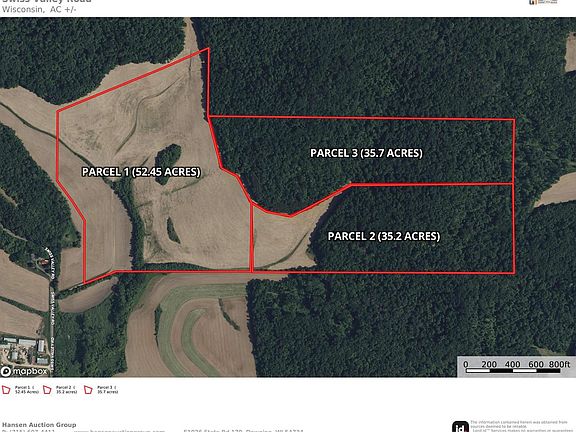This screenshot has height=432, width=576.
Task: Click the Parcel 1 legend polygon icon
Action: 6,390
